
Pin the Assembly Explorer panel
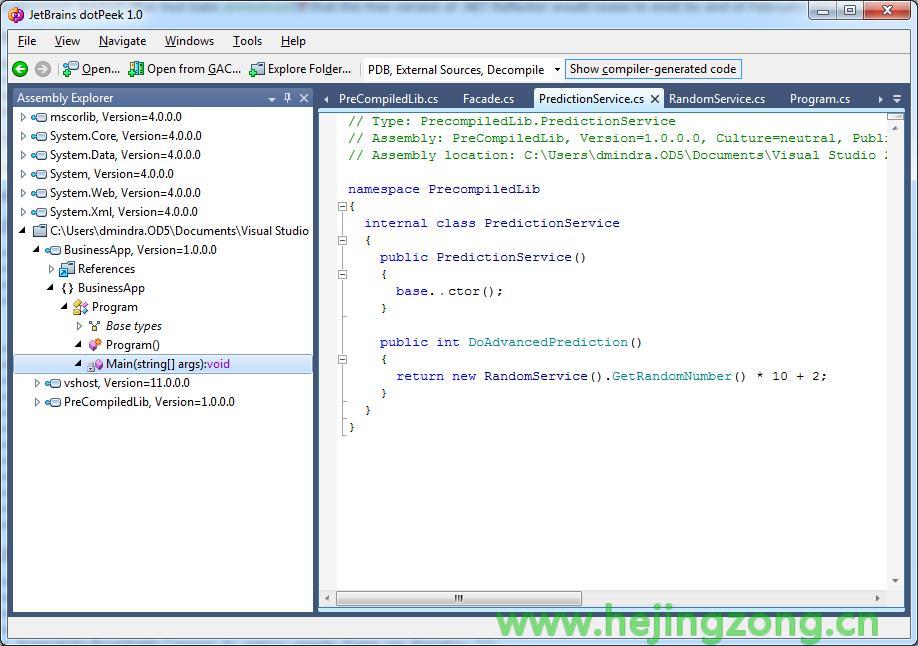[x=288, y=98]
